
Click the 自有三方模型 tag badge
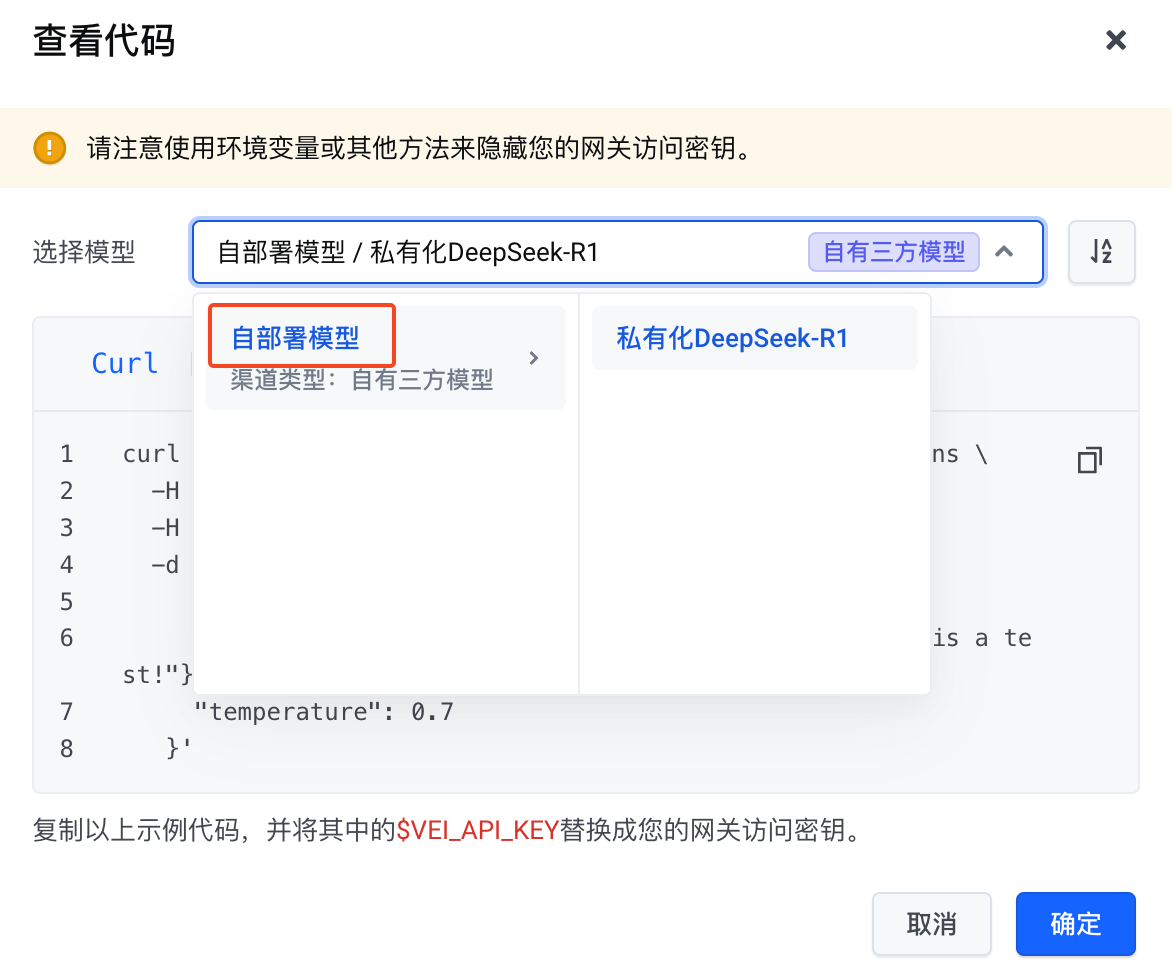pyautogui.click(x=894, y=252)
